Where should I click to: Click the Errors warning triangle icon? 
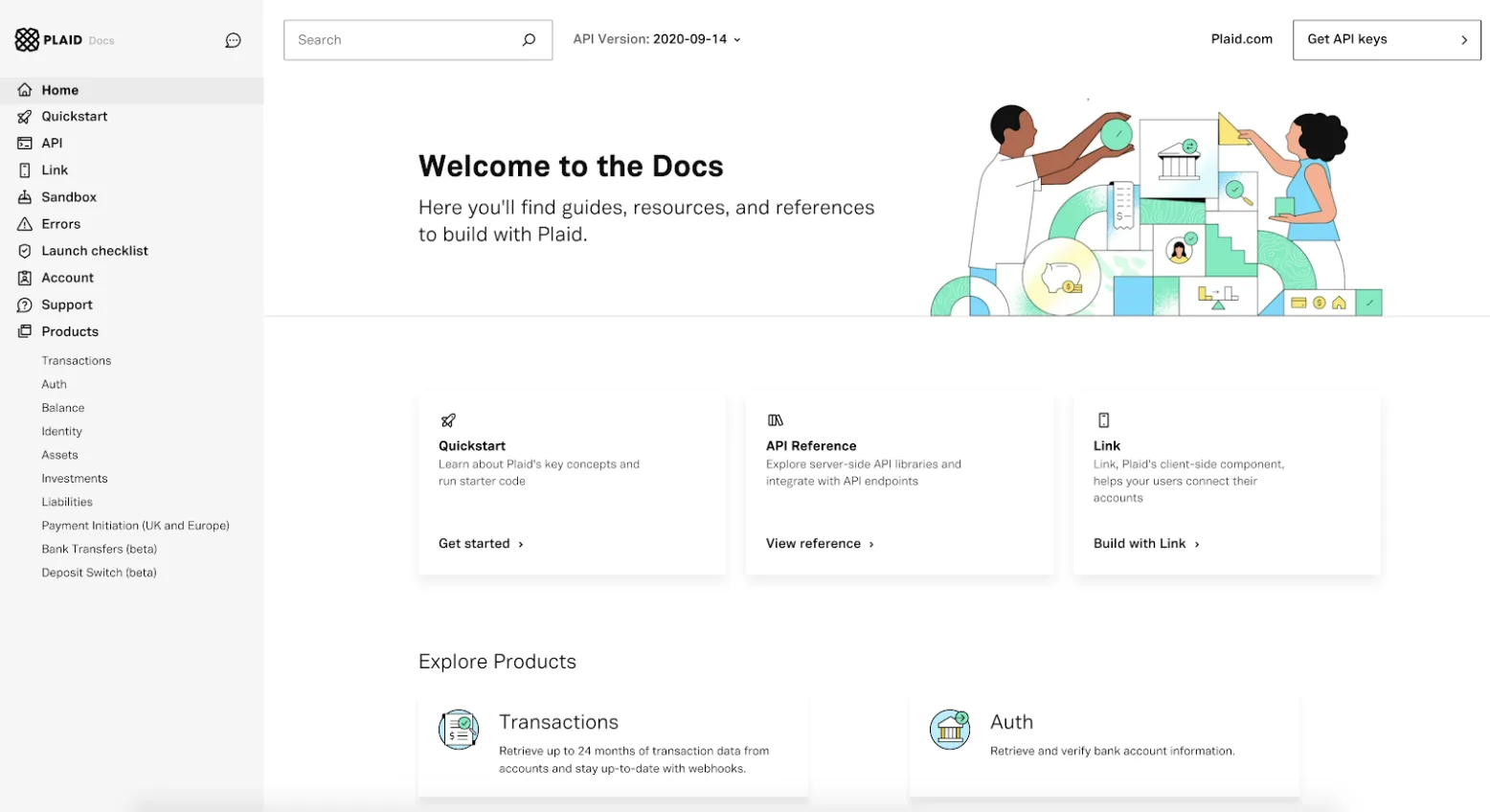[x=25, y=224]
